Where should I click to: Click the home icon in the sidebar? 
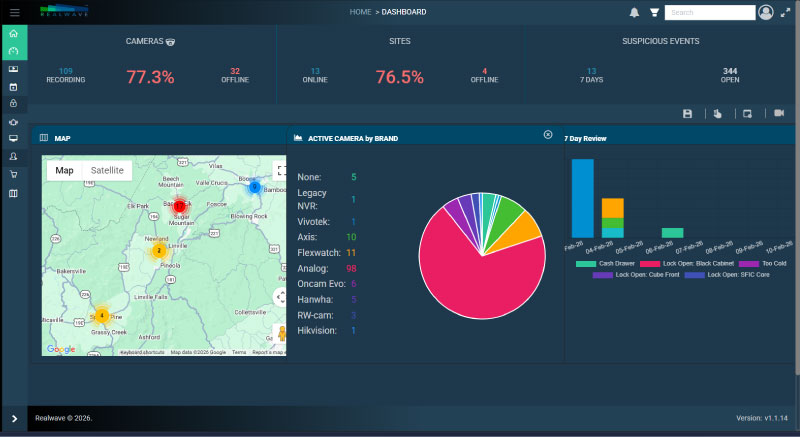pos(14,33)
